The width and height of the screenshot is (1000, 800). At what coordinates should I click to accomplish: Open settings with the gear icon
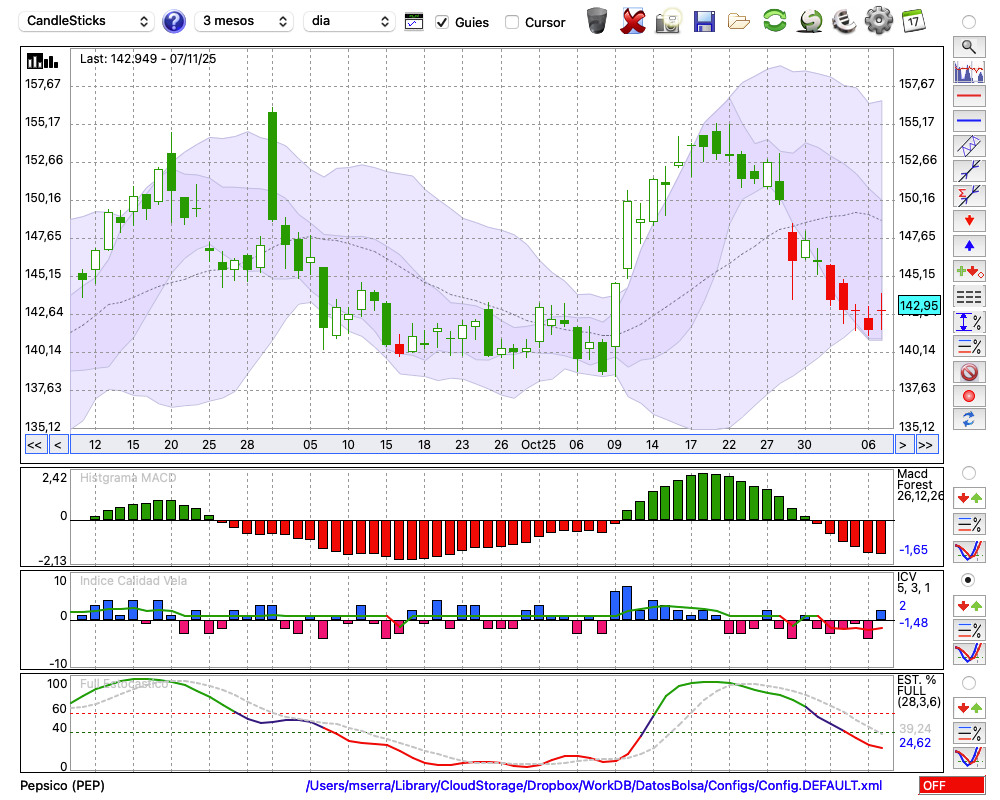[x=878, y=21]
